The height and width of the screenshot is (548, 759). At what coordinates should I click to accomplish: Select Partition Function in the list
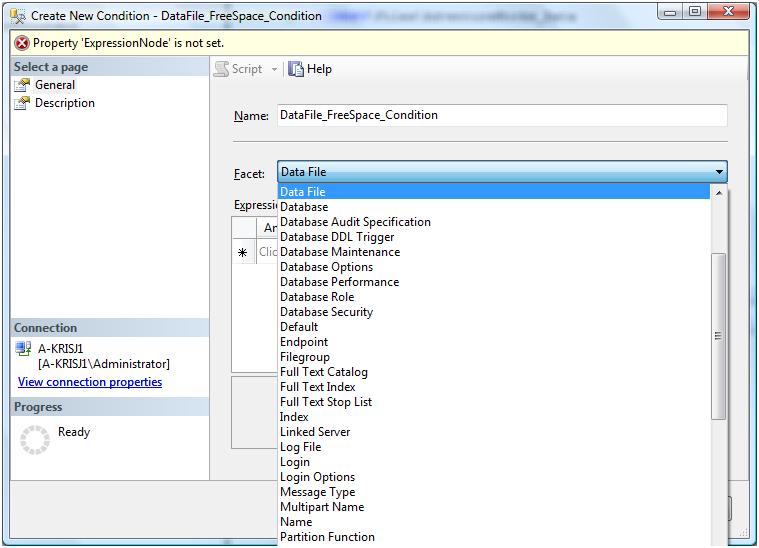coord(494,537)
